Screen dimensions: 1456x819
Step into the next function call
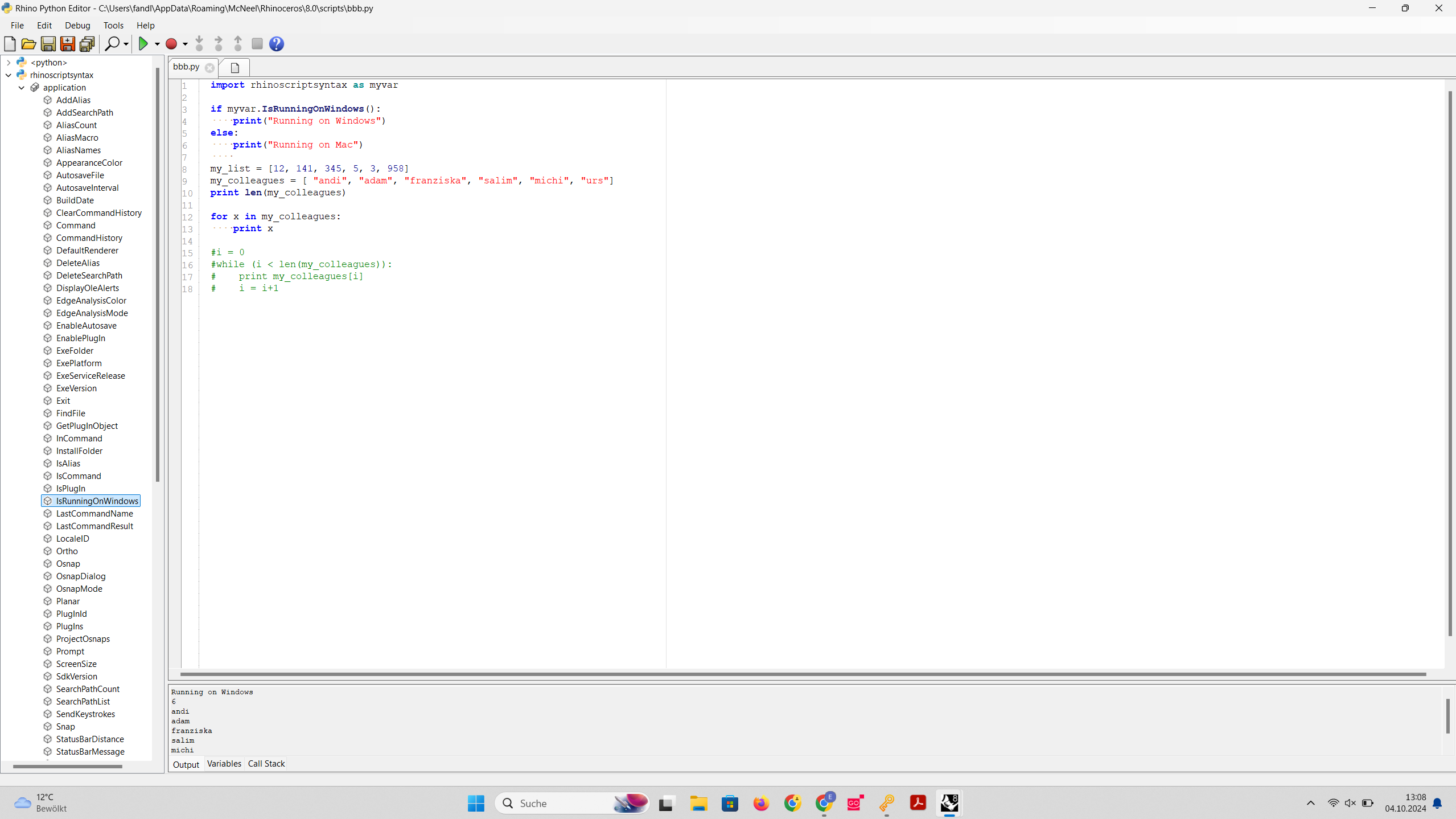tap(200, 44)
